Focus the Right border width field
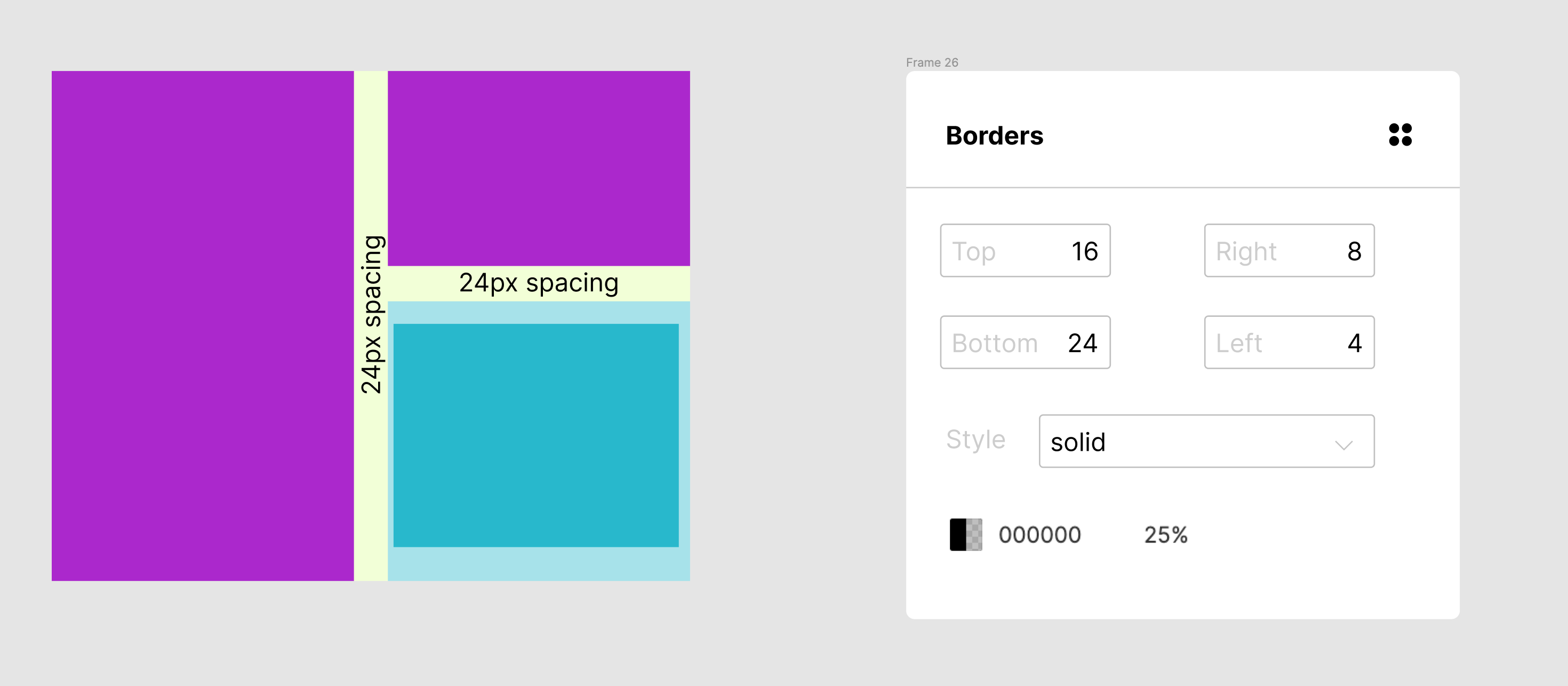 point(1289,251)
